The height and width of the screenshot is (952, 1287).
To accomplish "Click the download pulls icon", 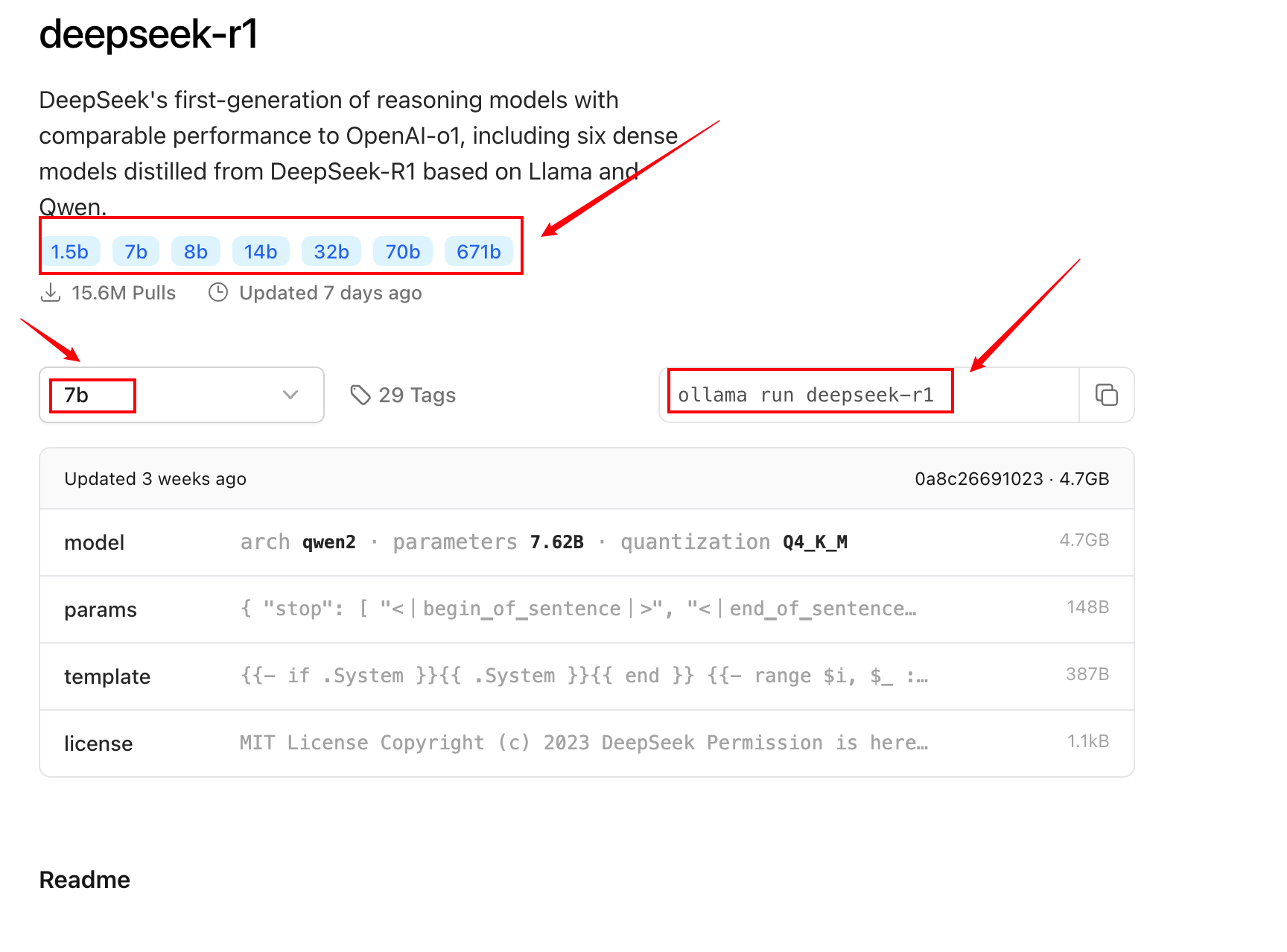I will tap(51, 293).
